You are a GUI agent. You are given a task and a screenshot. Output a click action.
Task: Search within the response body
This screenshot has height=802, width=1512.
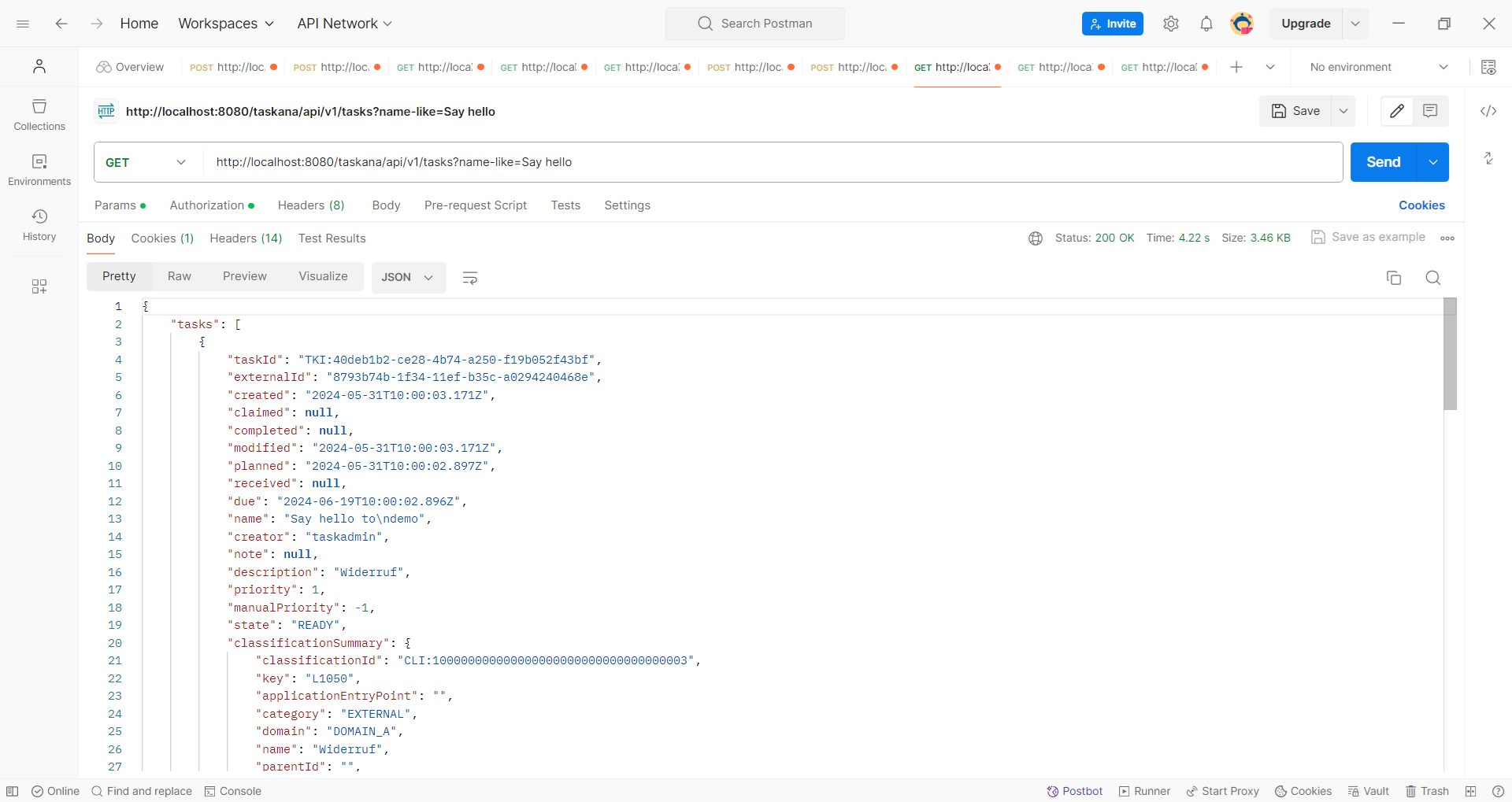tap(1433, 278)
